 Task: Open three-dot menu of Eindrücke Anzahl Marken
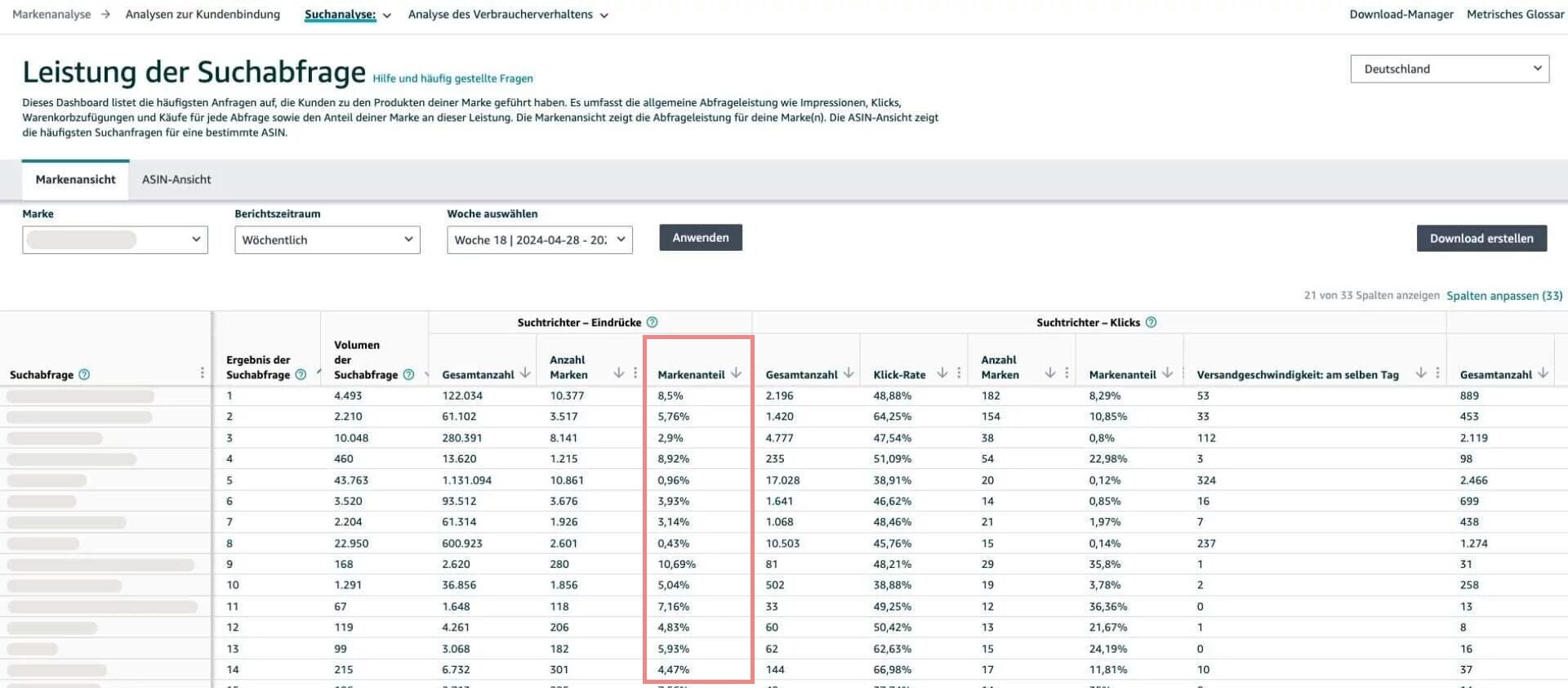pos(635,373)
